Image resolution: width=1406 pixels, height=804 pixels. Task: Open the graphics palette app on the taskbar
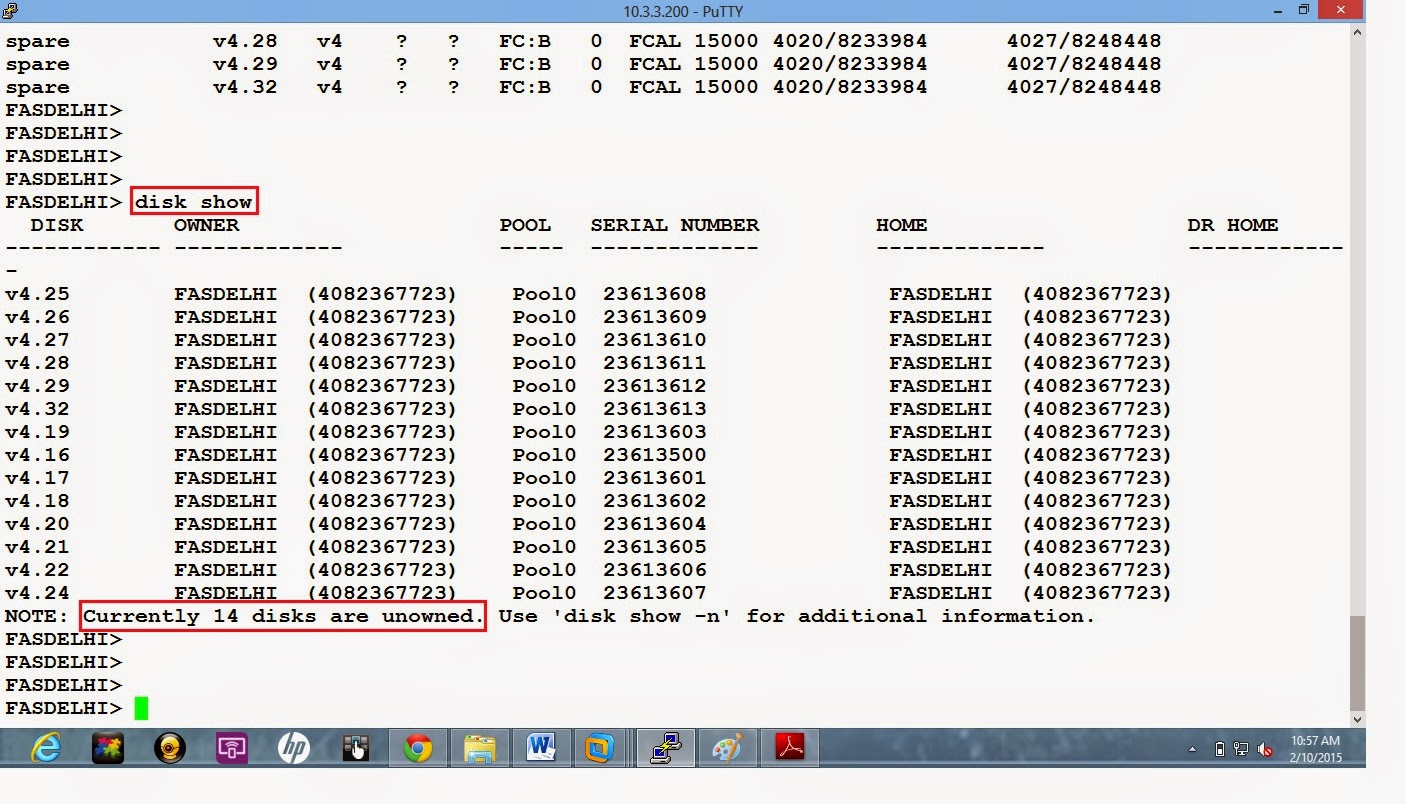pyautogui.click(x=727, y=747)
